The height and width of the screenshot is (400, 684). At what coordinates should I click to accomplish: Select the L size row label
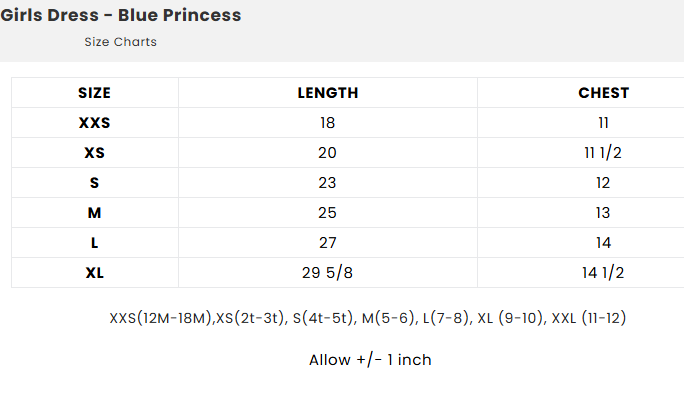pyautogui.click(x=95, y=243)
